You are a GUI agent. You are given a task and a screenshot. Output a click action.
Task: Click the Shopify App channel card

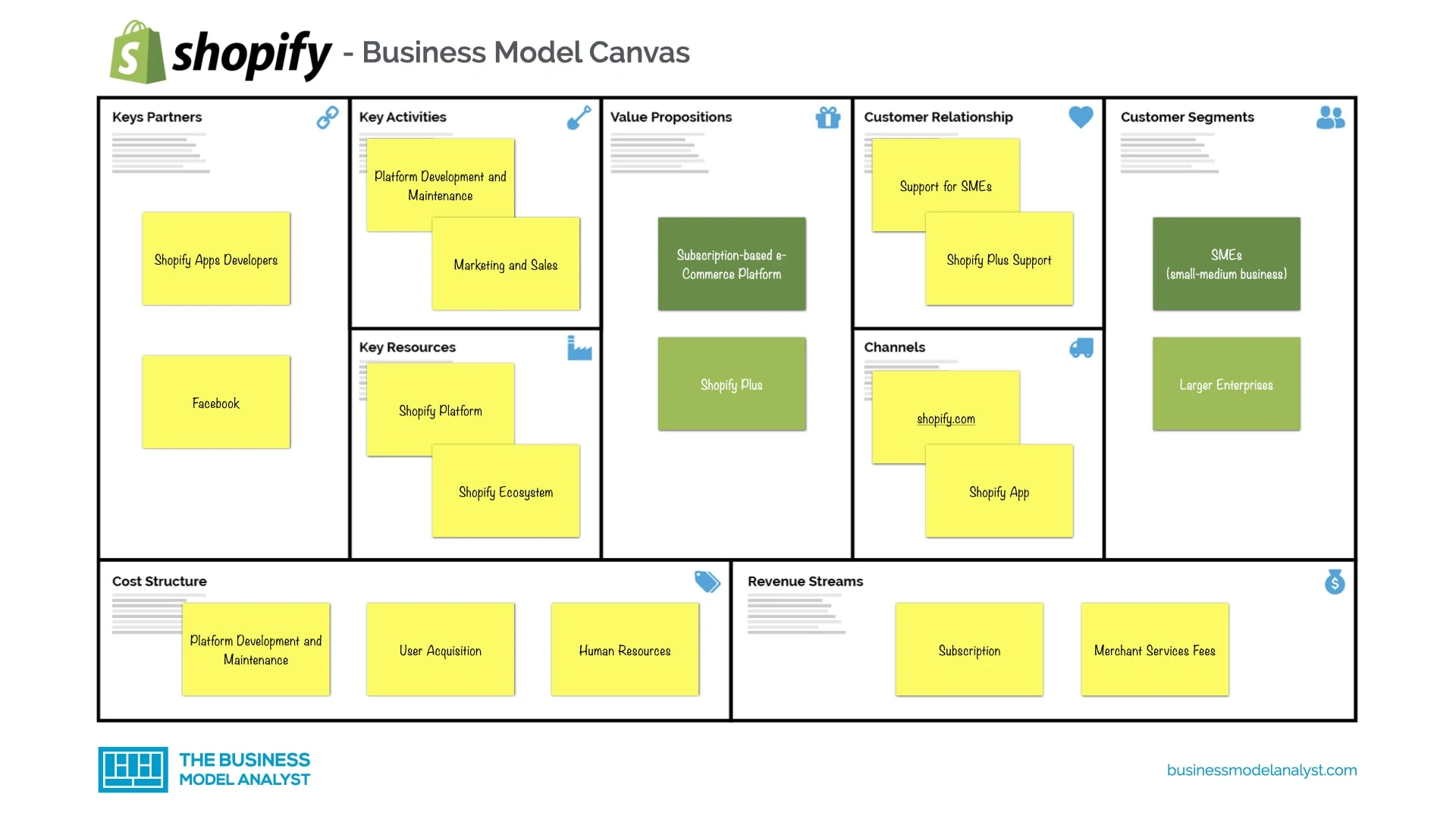tap(998, 489)
